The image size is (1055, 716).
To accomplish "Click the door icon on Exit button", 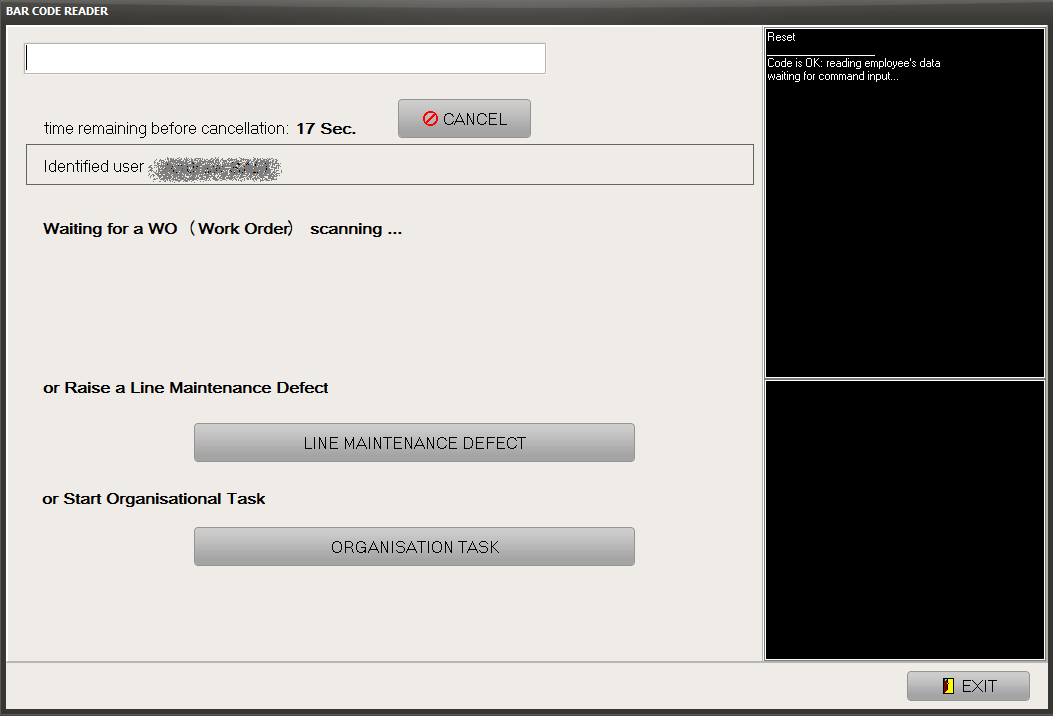I will (948, 686).
